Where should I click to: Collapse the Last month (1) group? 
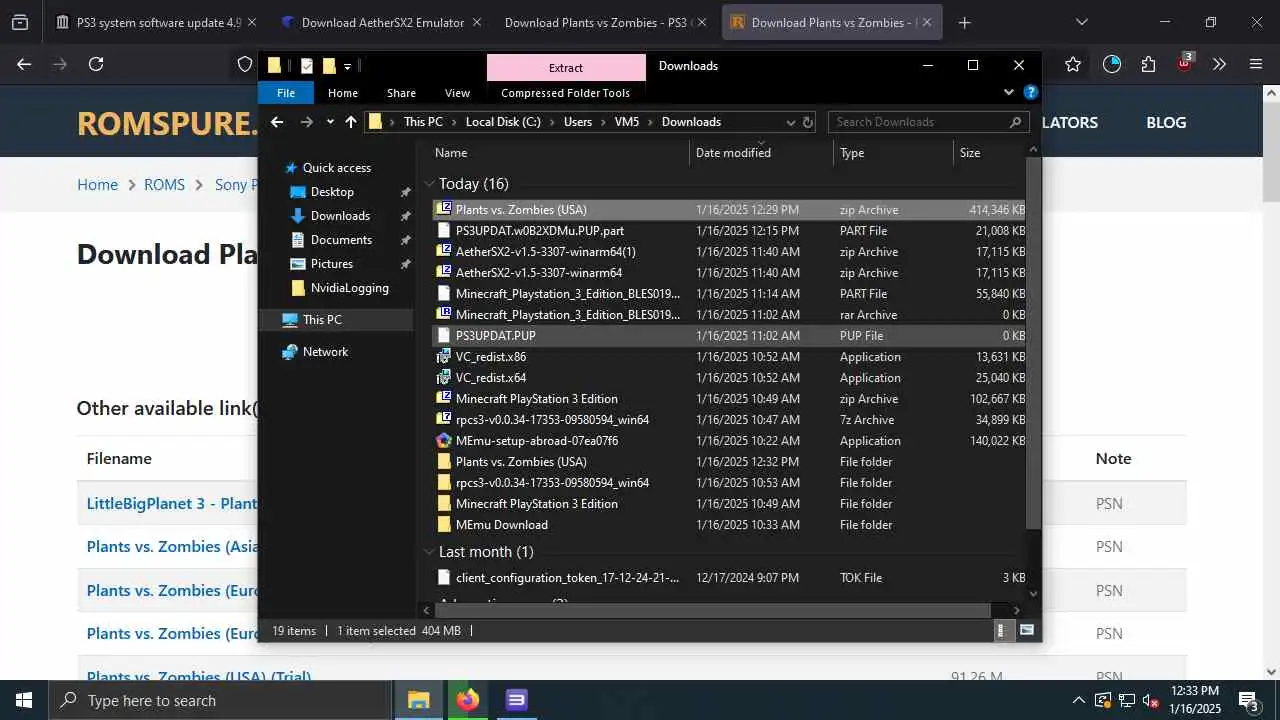(429, 552)
